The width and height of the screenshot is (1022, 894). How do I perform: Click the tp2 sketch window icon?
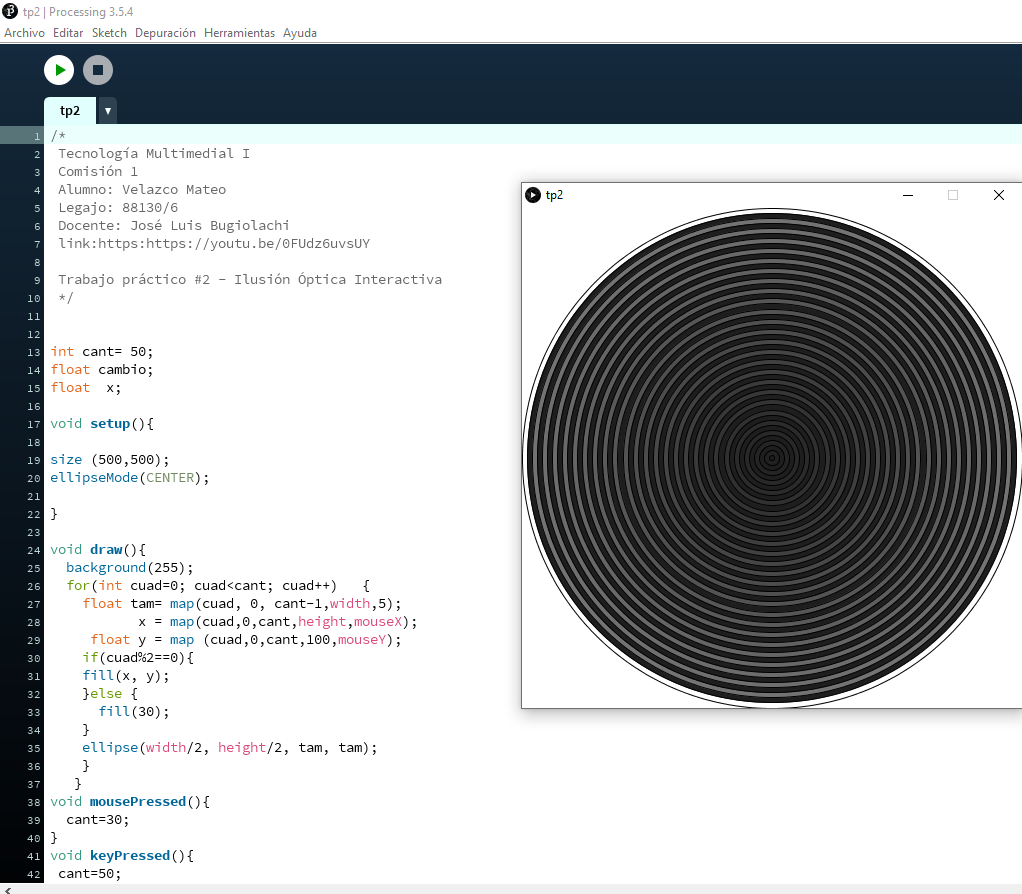533,195
